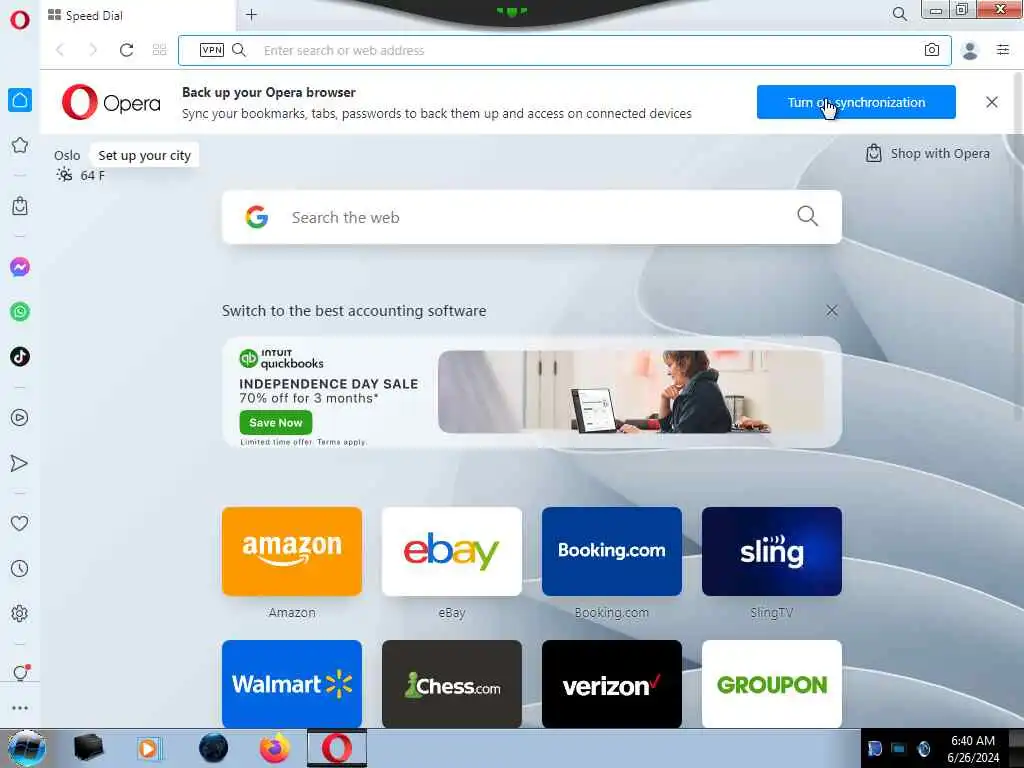Screen dimensions: 1024x768
Task: Click the page vertical scrollbar
Action: [1019, 248]
